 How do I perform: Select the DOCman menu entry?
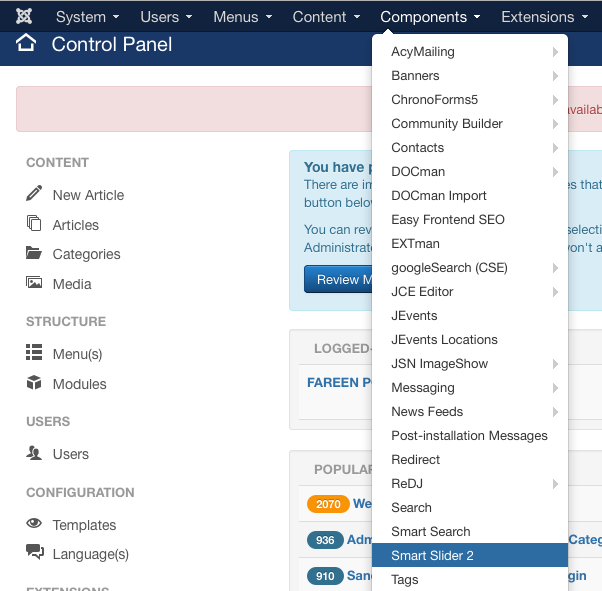point(470,172)
